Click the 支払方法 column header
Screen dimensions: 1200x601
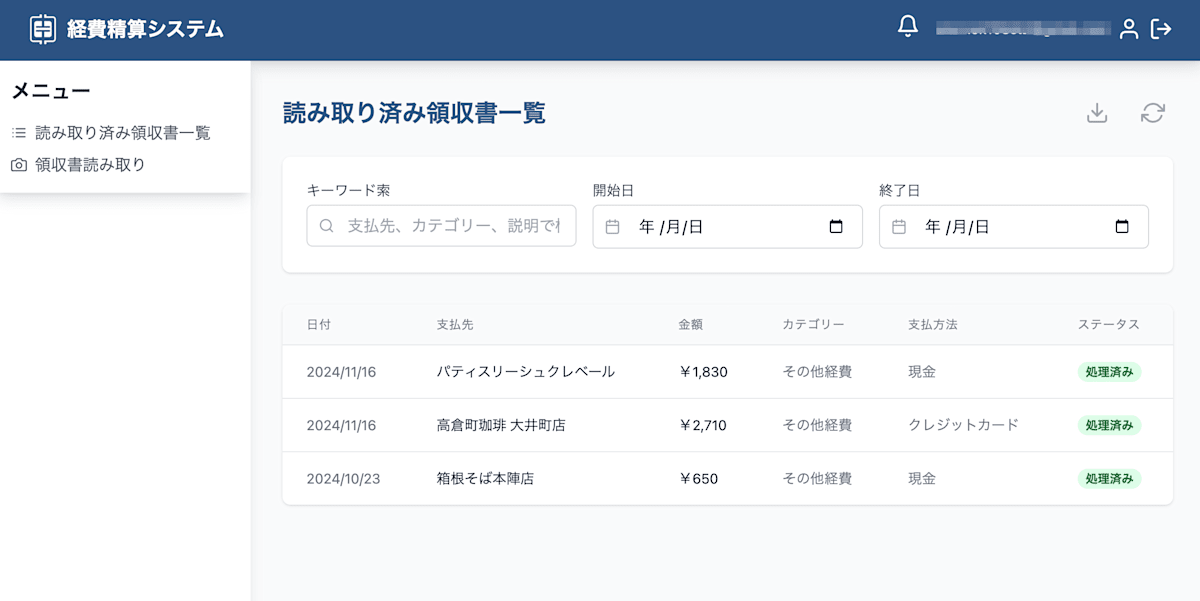933,325
